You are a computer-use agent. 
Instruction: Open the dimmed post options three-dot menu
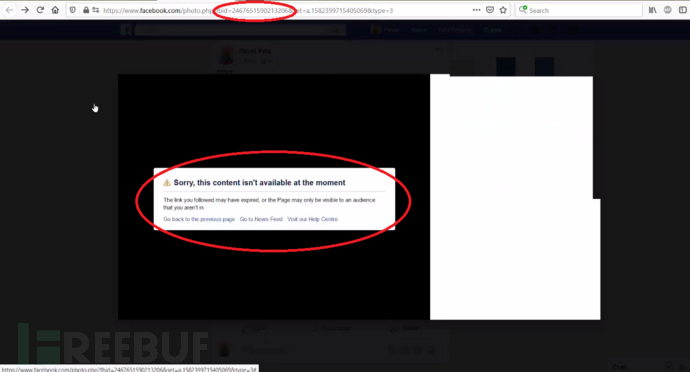(439, 49)
